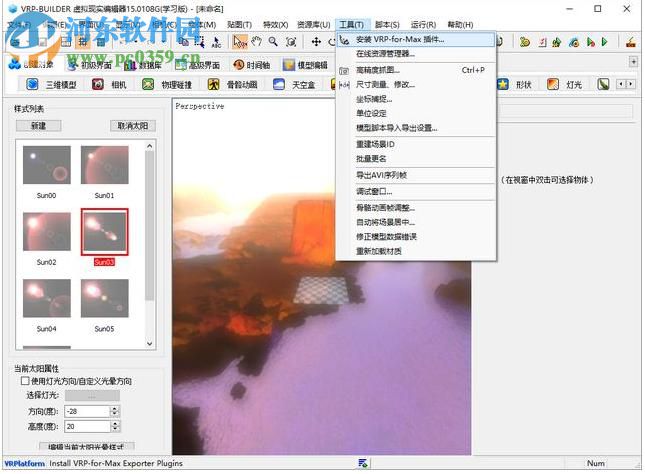Choose 重新加载材质 menu item
The width and height of the screenshot is (645, 474).
pyautogui.click(x=416, y=251)
